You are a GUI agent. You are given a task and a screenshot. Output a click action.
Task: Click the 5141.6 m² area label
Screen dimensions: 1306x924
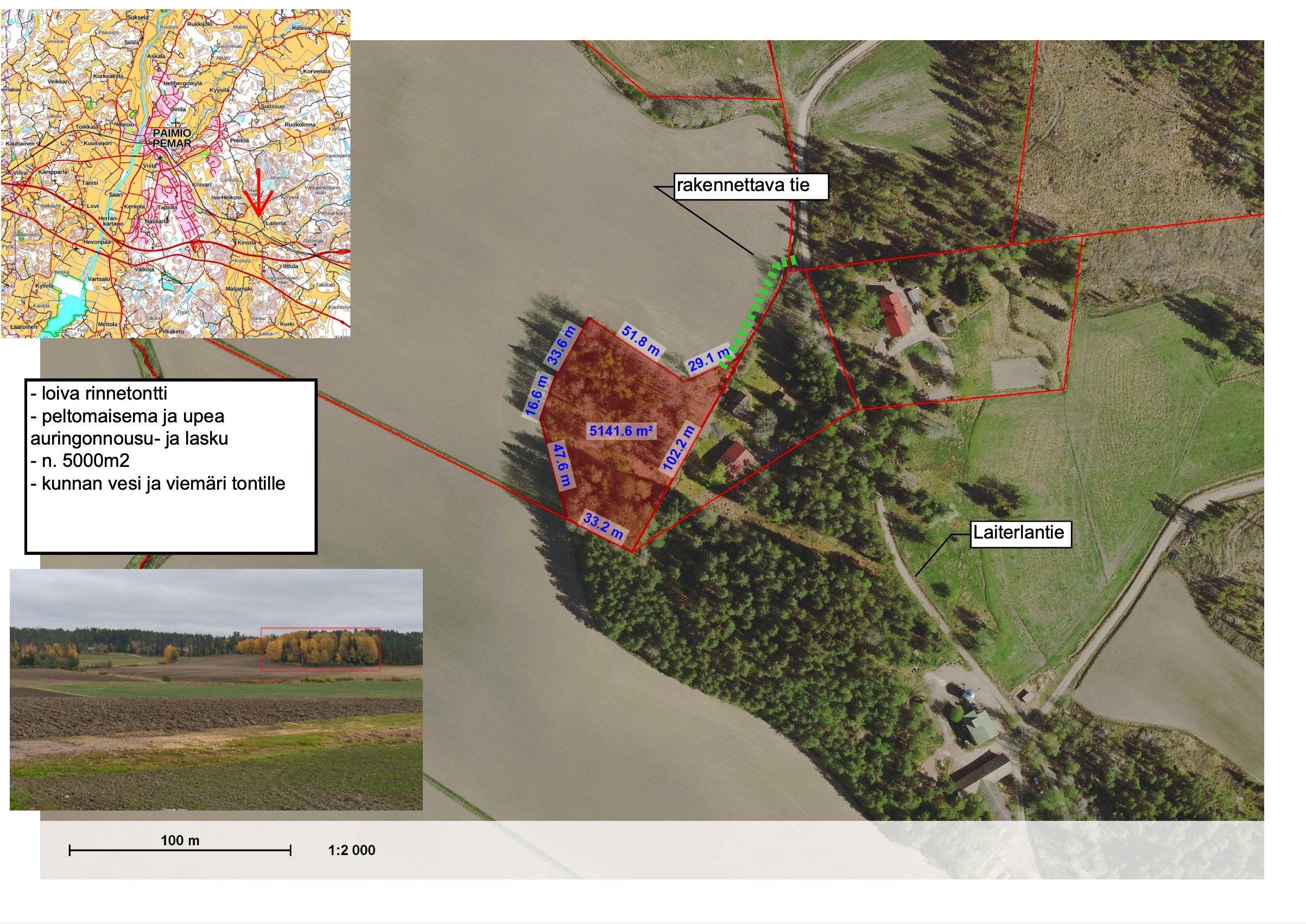[620, 431]
